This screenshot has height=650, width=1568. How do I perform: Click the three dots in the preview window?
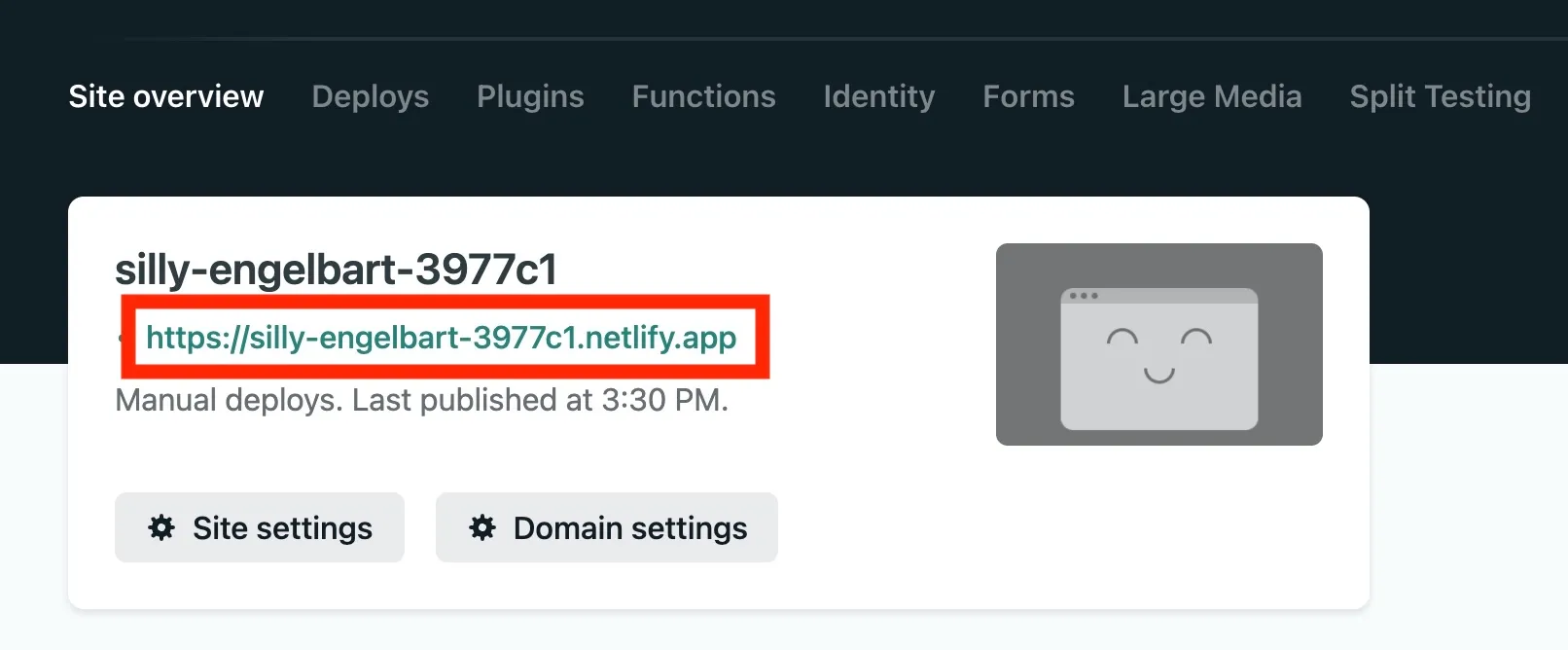click(1084, 296)
